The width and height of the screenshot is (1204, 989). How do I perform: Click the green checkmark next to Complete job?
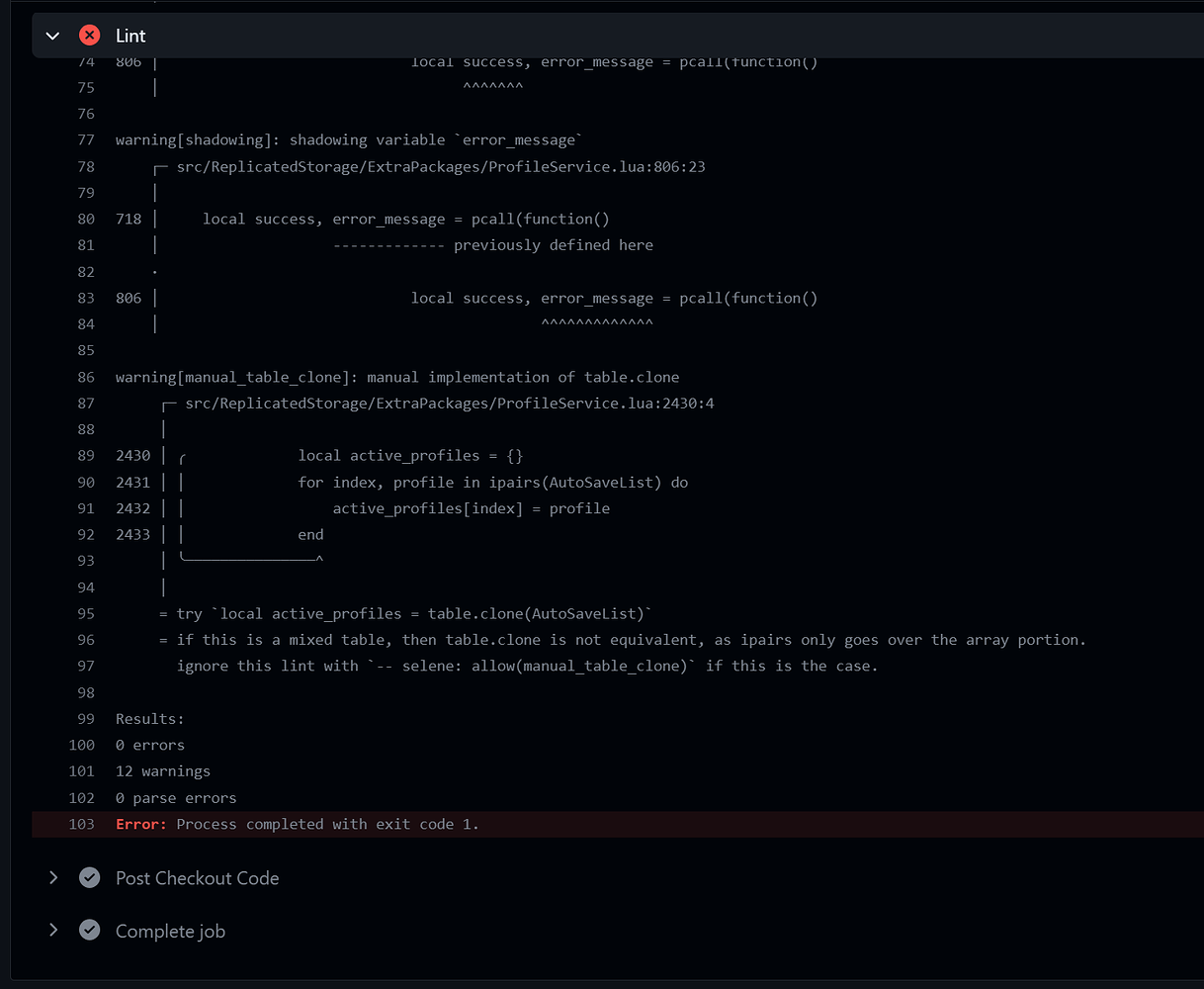click(89, 931)
